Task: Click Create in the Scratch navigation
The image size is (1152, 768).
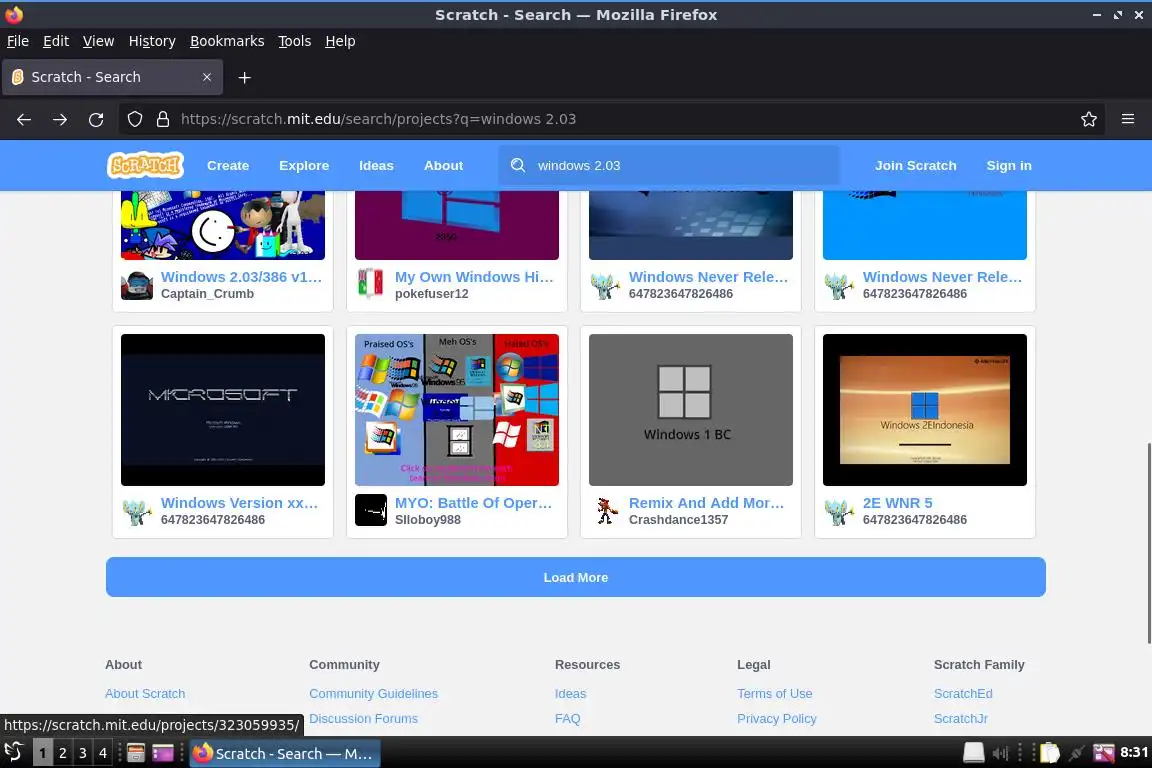Action: [x=228, y=165]
